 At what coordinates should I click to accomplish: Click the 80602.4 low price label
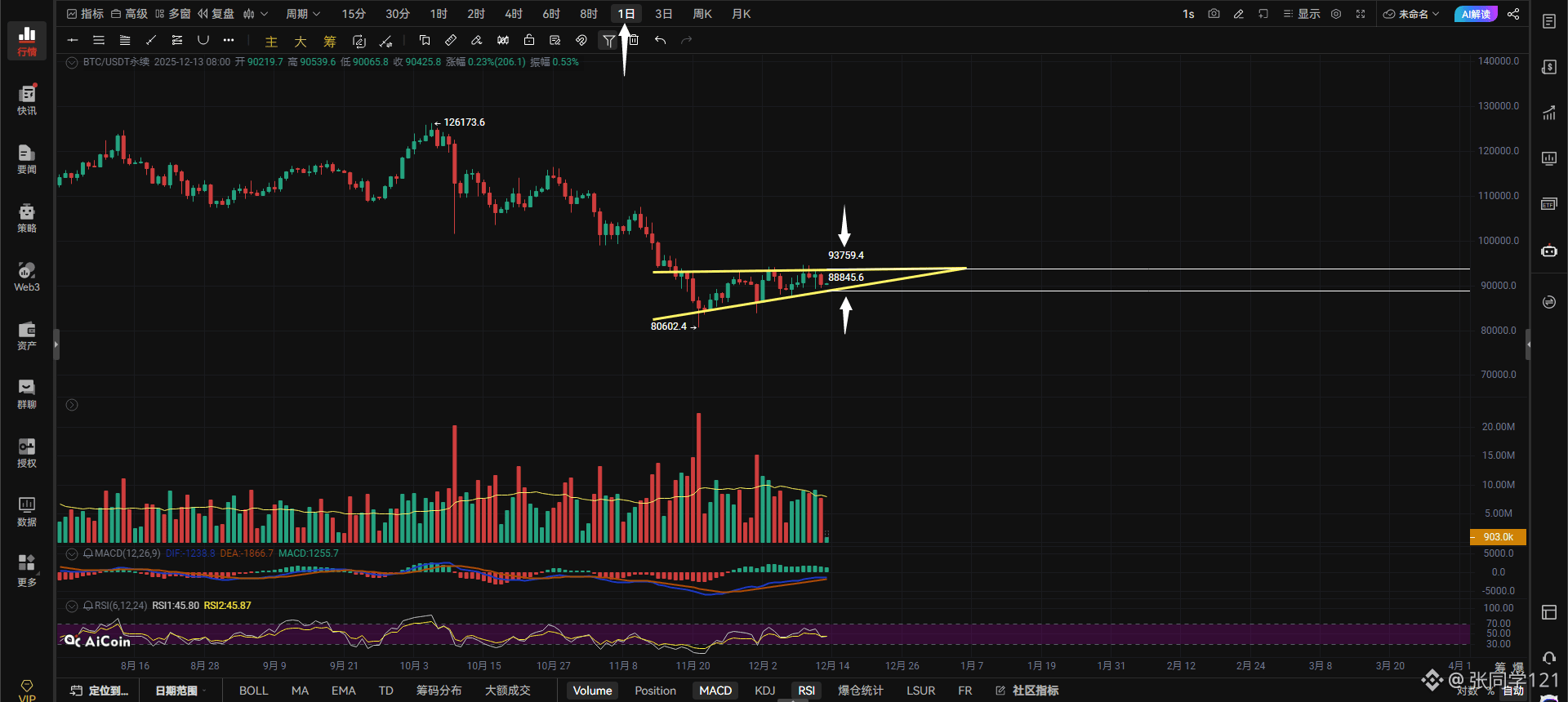pyautogui.click(x=669, y=327)
